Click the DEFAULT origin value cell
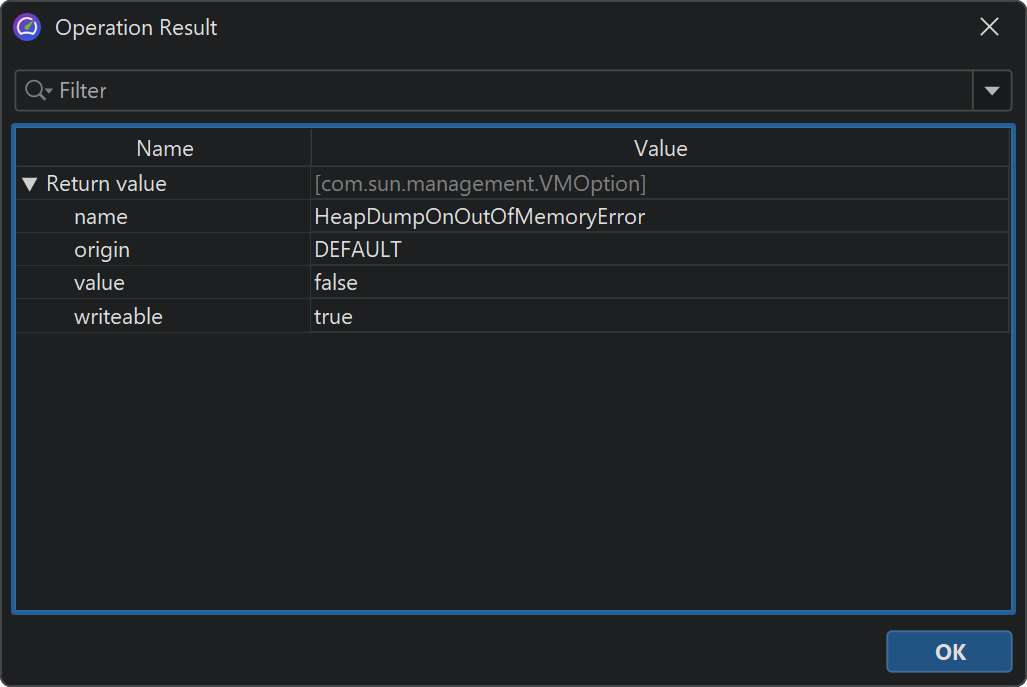 (x=358, y=250)
